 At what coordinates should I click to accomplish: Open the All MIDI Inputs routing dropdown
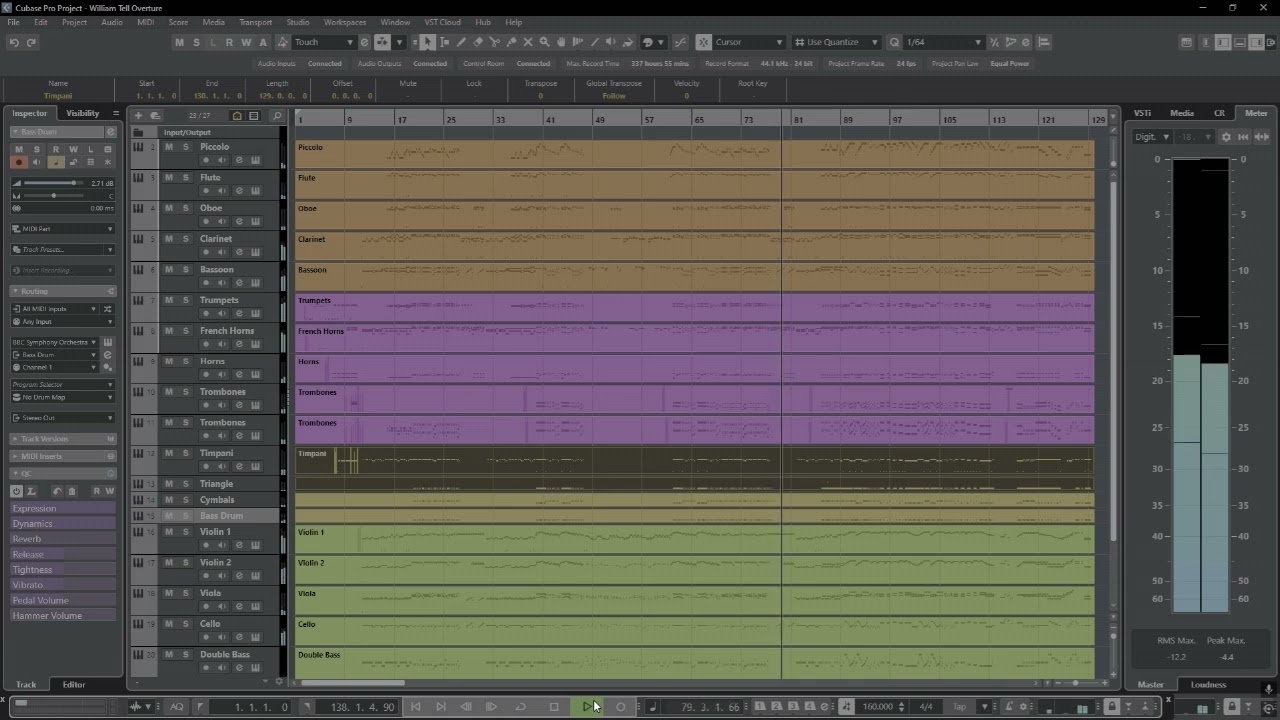pos(54,309)
